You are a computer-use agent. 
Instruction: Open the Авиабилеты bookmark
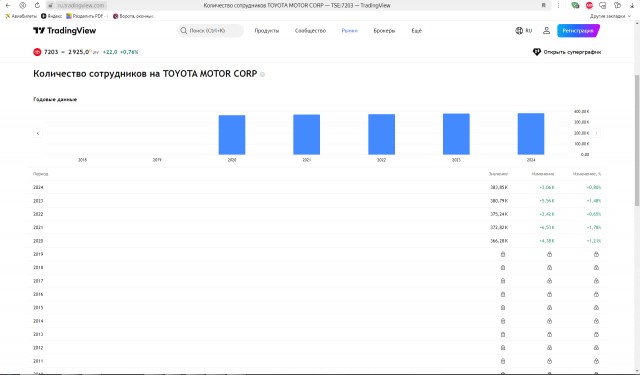pos(21,16)
